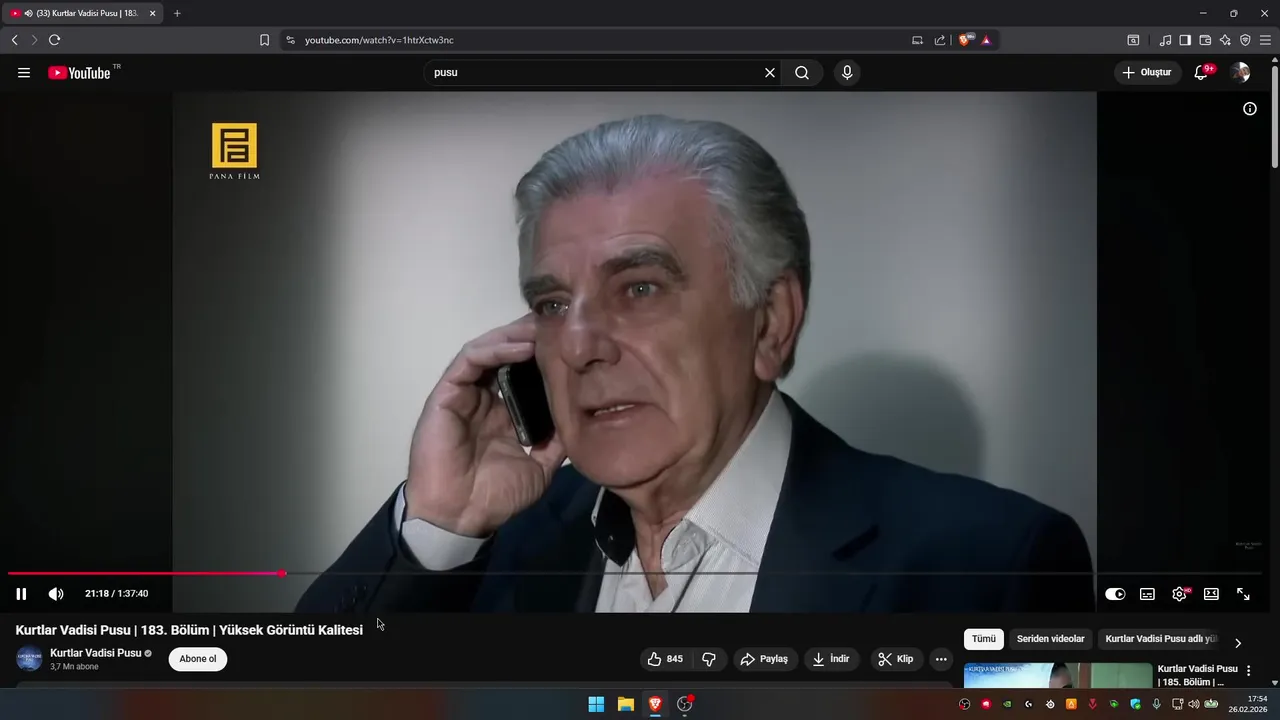
Task: Open the Brave Wallet icon
Action: (x=1205, y=40)
